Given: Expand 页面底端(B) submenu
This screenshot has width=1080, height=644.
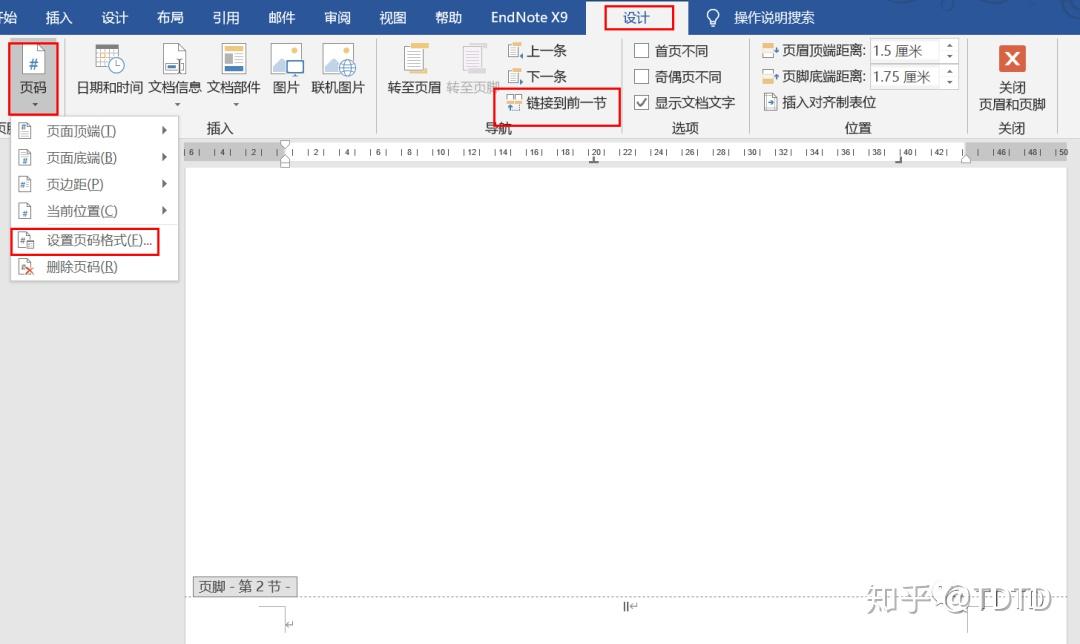Looking at the screenshot, I should [94, 158].
